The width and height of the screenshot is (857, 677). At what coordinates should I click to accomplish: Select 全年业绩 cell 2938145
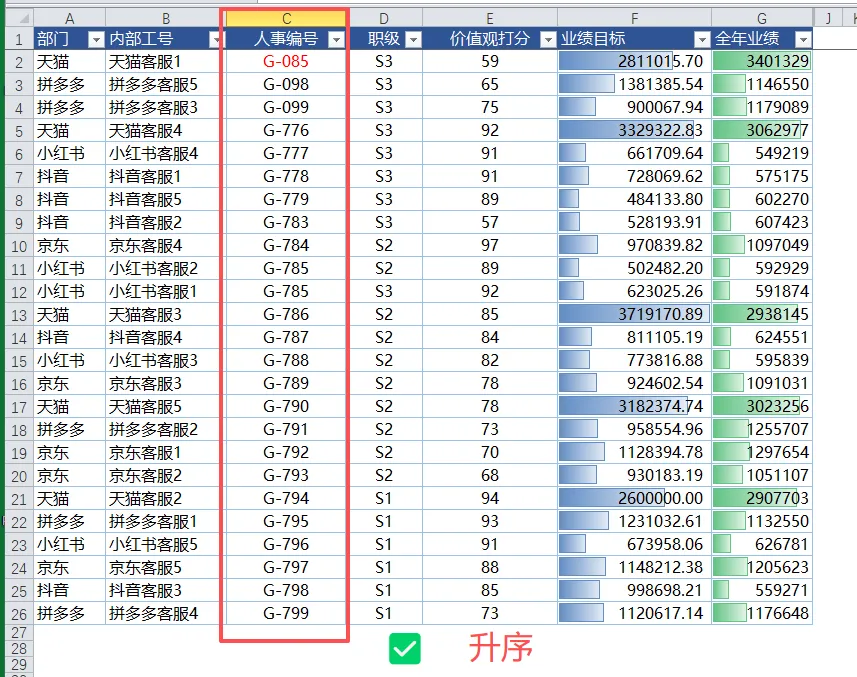coord(762,314)
